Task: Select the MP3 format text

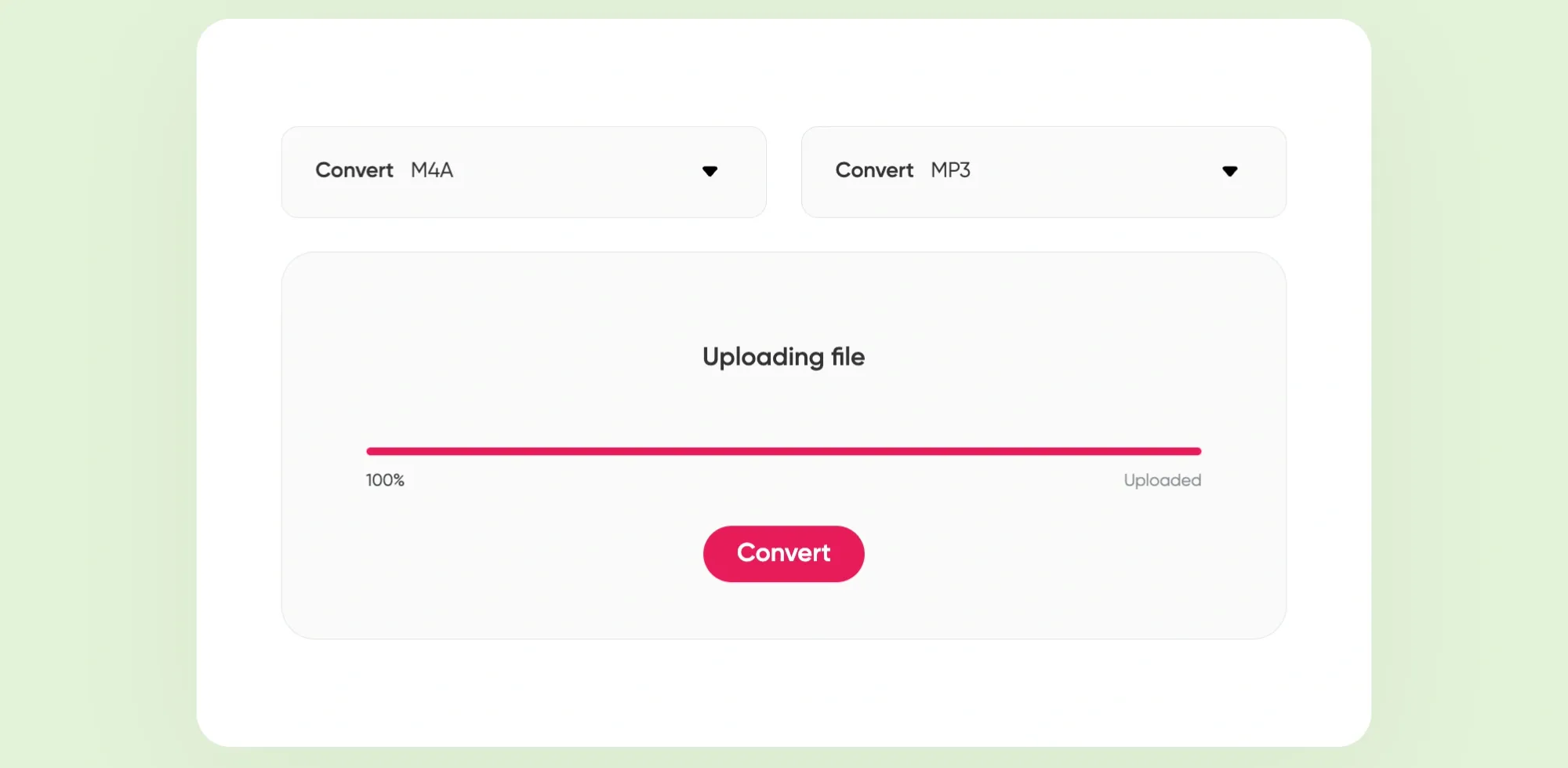Action: coord(950,170)
